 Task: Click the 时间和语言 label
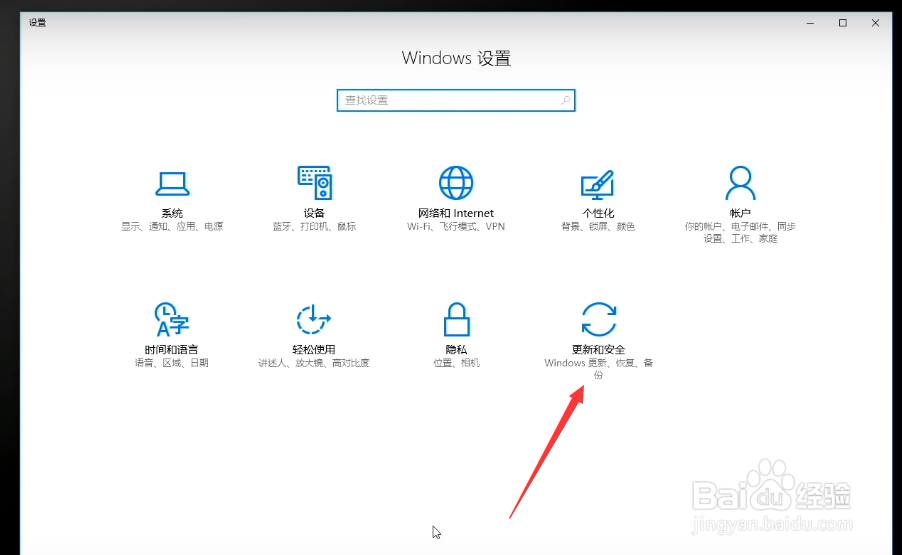pyautogui.click(x=171, y=350)
